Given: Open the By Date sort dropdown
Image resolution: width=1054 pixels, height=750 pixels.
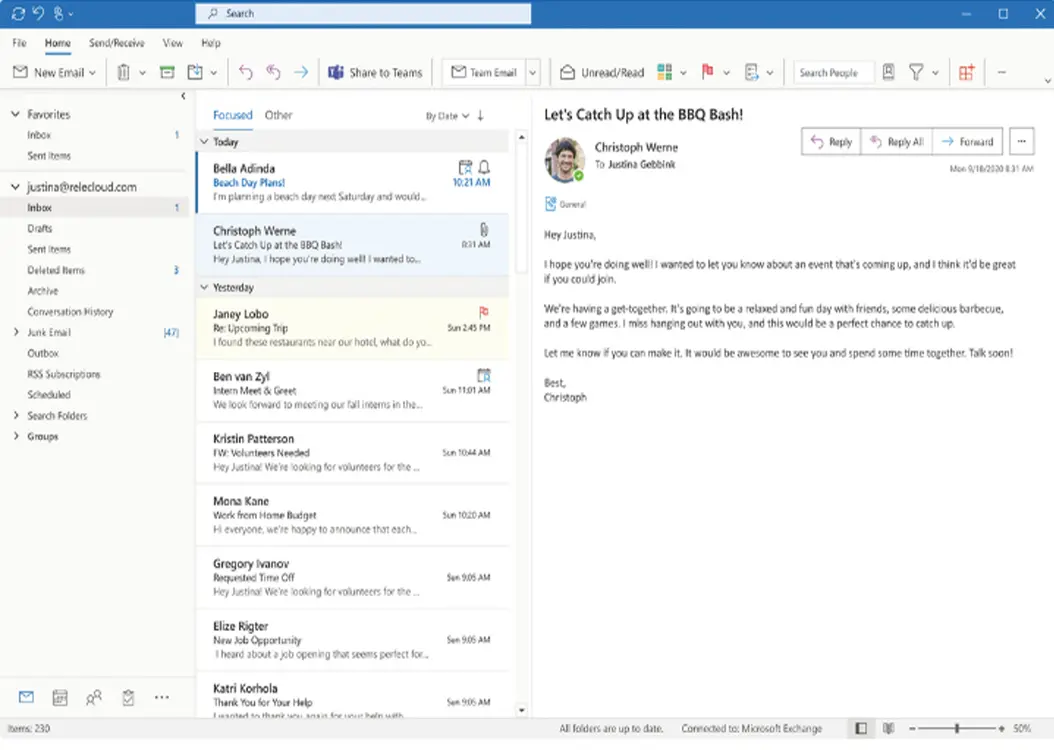Looking at the screenshot, I should (447, 116).
